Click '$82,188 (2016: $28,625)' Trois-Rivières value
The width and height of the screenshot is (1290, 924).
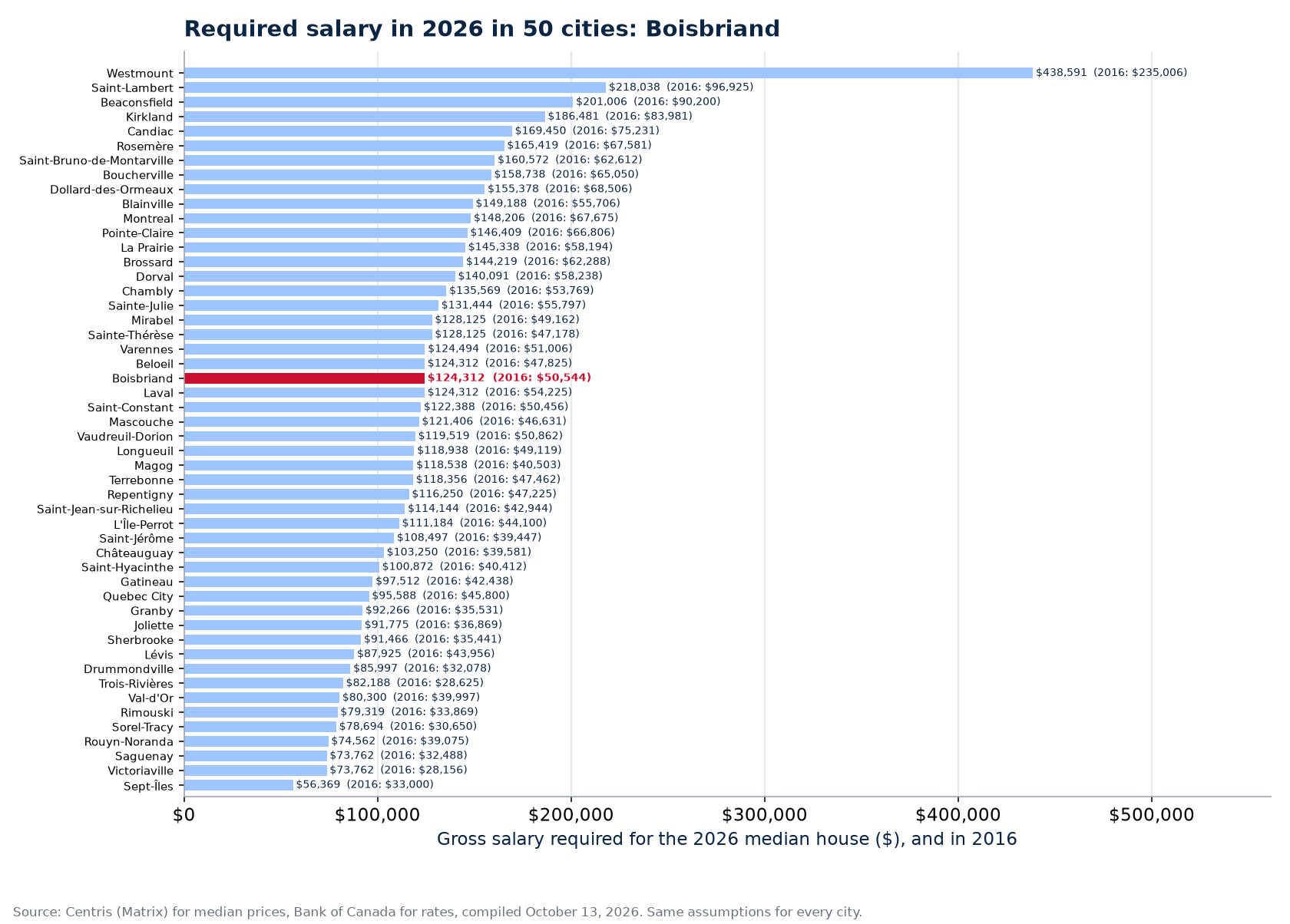[415, 683]
